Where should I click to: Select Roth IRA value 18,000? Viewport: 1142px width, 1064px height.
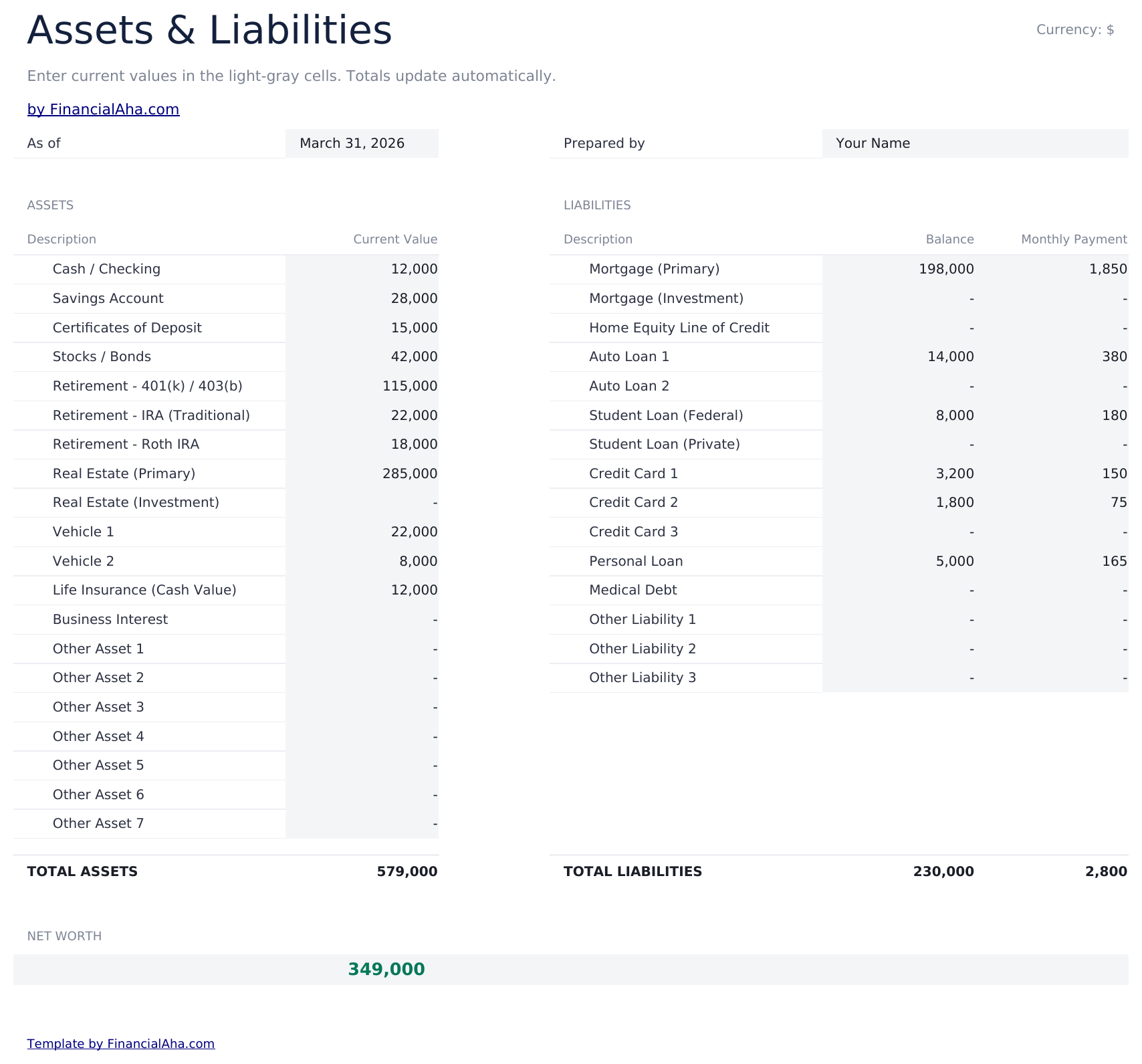click(362, 444)
